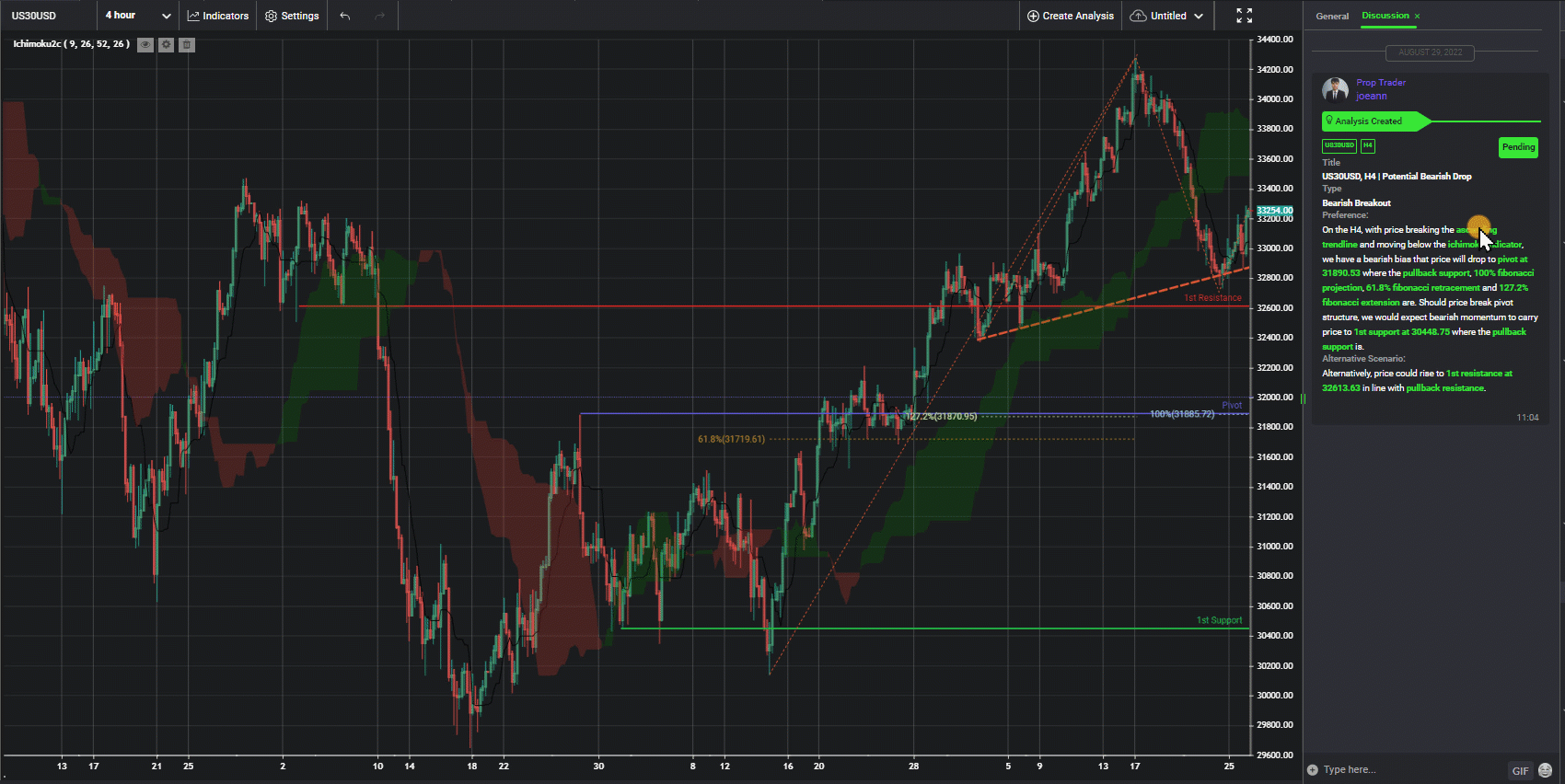
Task: Click the analysis title Potential Bearish Drop
Action: point(1397,177)
